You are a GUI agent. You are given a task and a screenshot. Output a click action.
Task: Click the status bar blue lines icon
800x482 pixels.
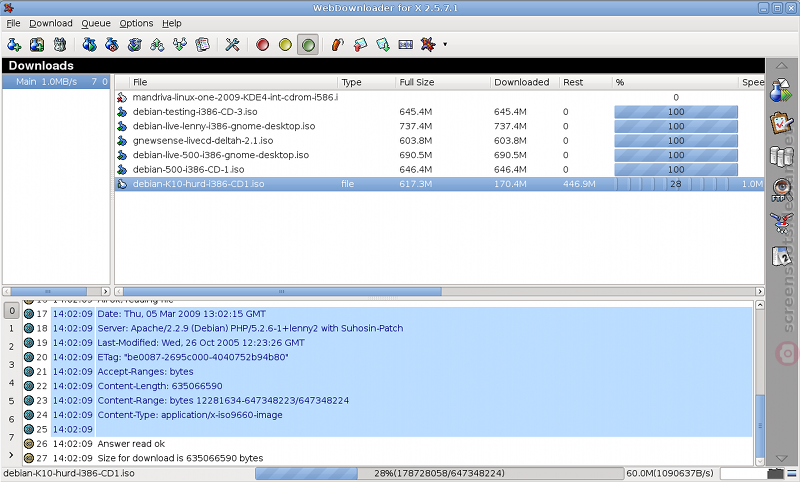pos(792,473)
